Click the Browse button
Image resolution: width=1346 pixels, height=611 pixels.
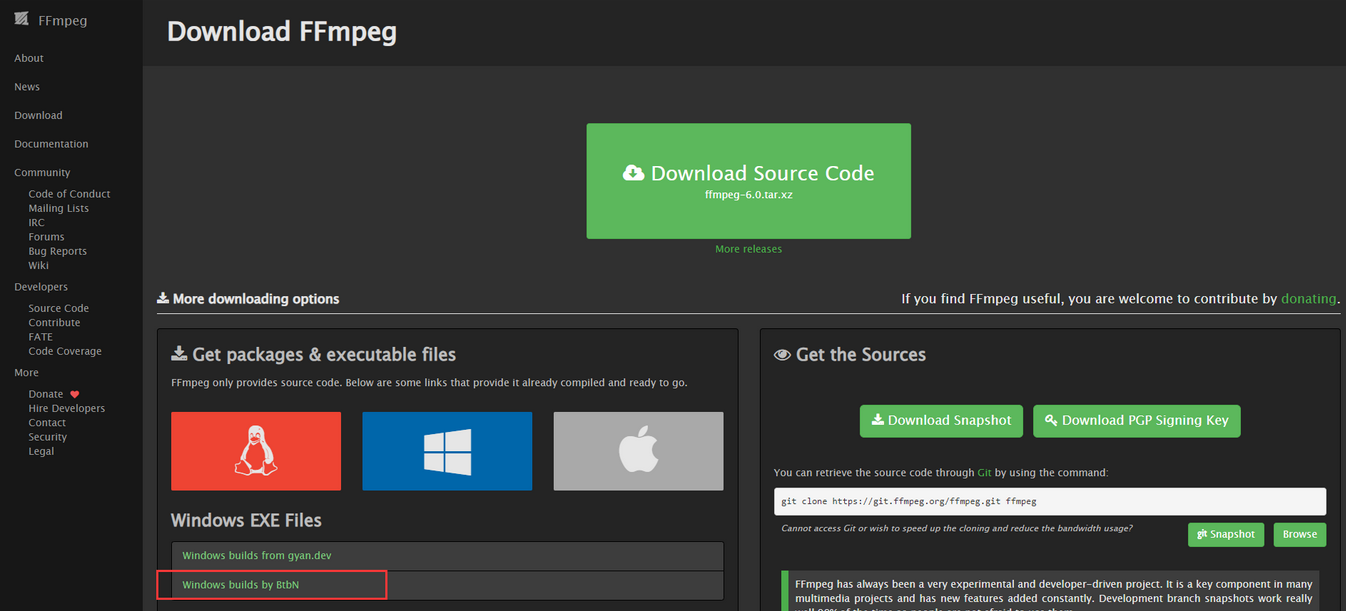(1300, 534)
